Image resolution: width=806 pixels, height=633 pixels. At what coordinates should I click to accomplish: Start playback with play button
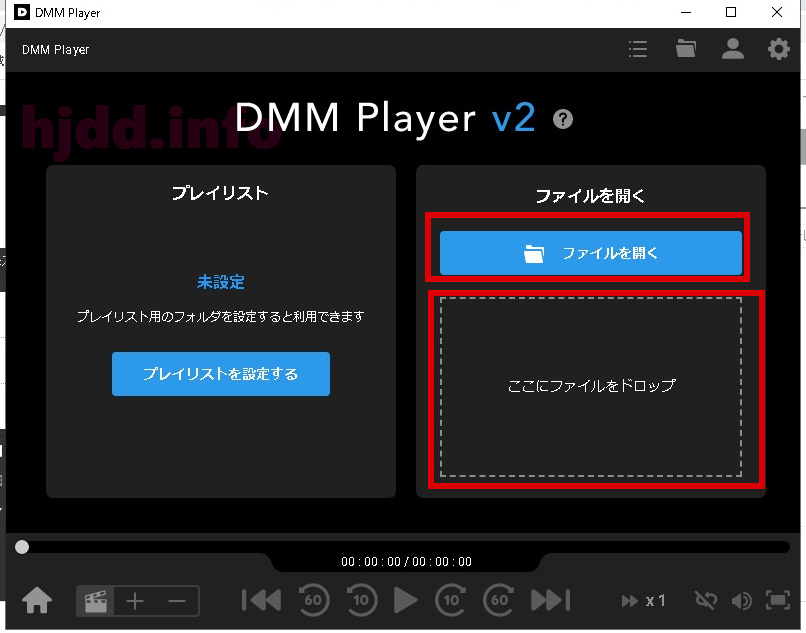point(406,600)
